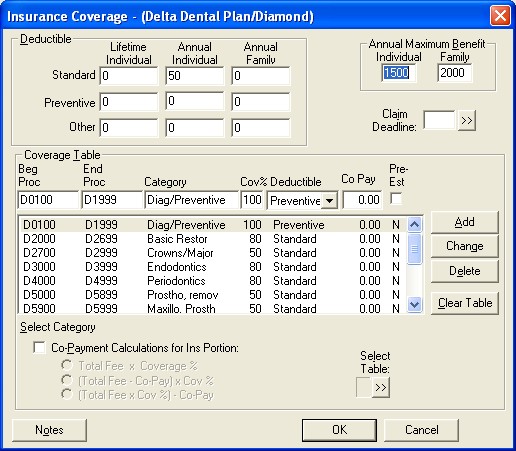The height and width of the screenshot is (451, 516).
Task: Select the Basic Restor coverage row
Action: pos(213,239)
